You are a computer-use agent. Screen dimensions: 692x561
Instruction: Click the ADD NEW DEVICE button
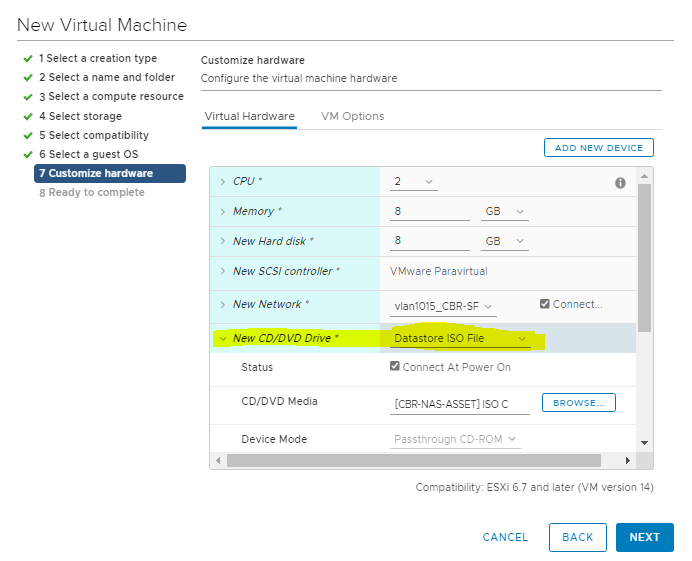coord(598,148)
